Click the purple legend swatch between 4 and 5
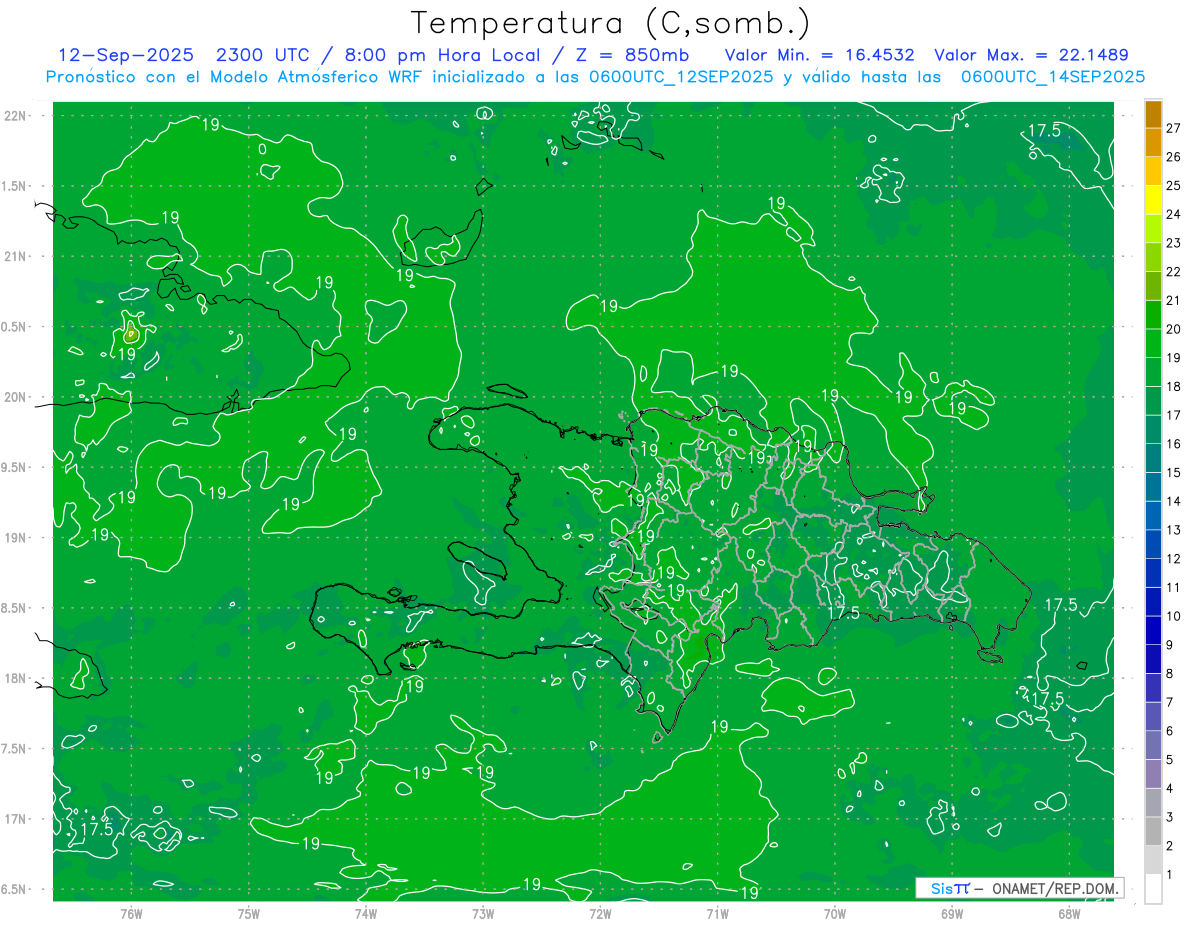This screenshot has height=927, width=1200. (x=1153, y=774)
